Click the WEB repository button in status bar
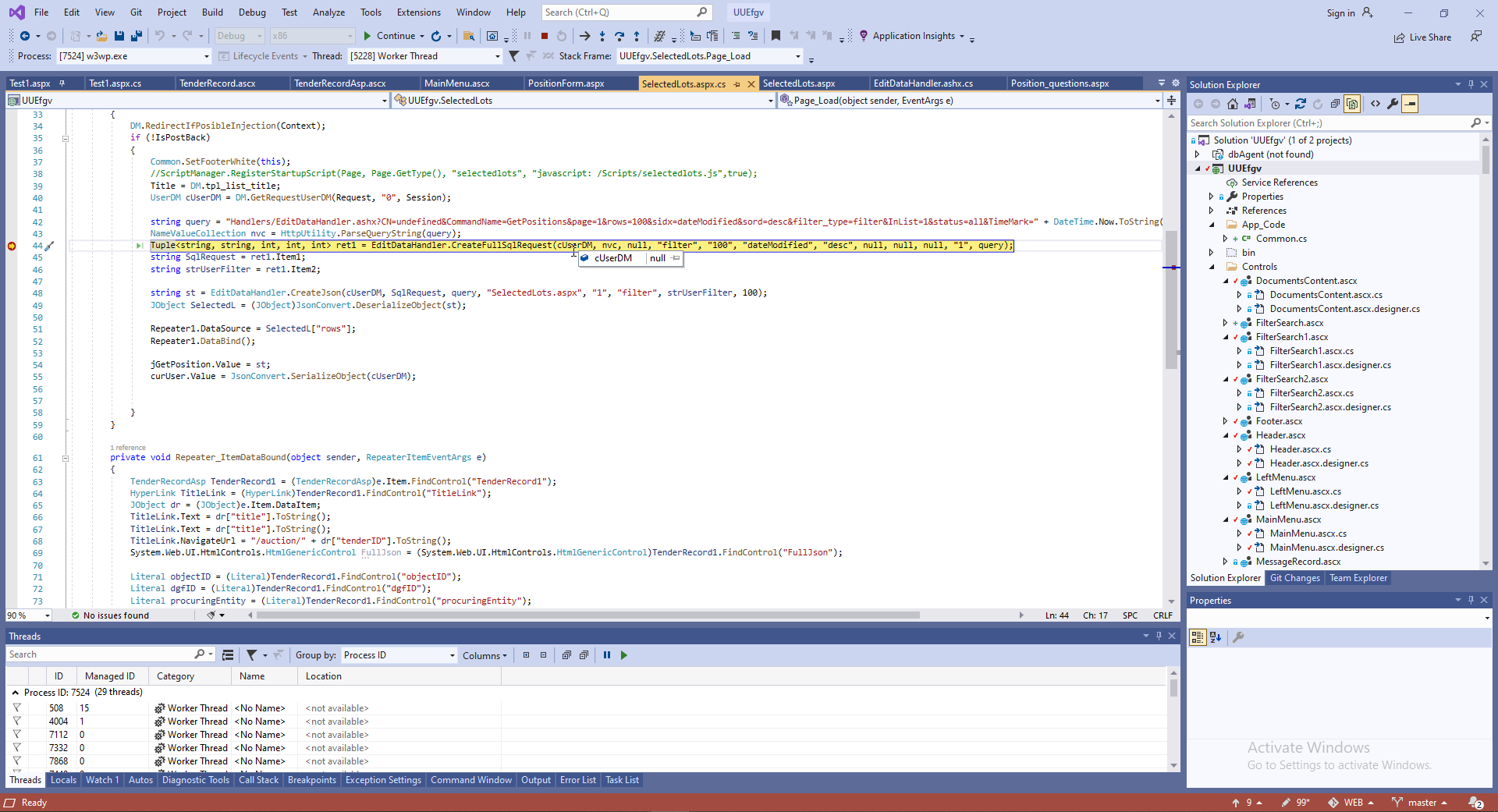1498x812 pixels. 1351,803
